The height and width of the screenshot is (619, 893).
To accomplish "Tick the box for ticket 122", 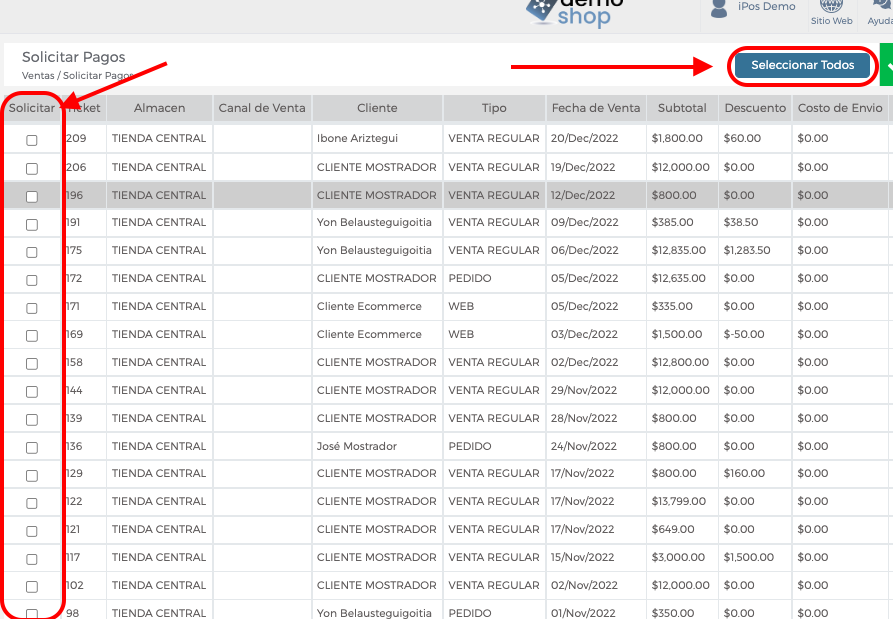I will pyautogui.click(x=32, y=503).
